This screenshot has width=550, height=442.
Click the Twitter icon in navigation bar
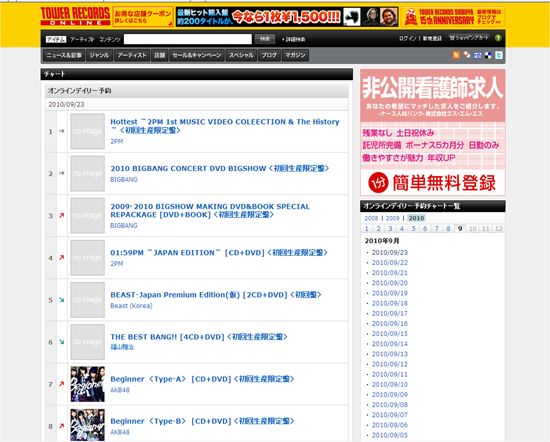pos(499,55)
